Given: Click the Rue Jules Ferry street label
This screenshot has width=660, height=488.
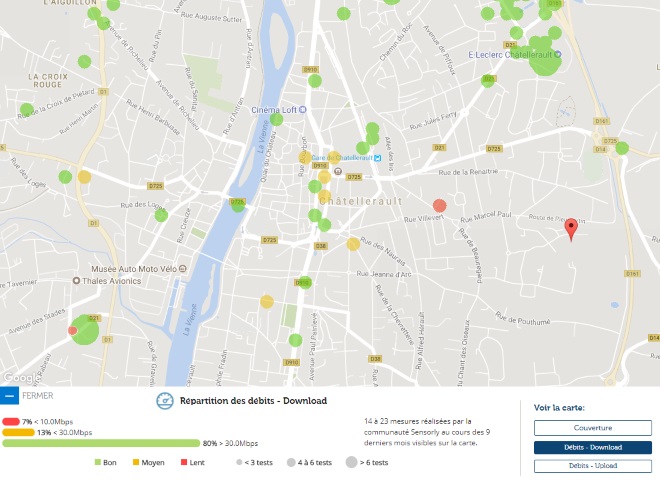Looking at the screenshot, I should 433,120.
